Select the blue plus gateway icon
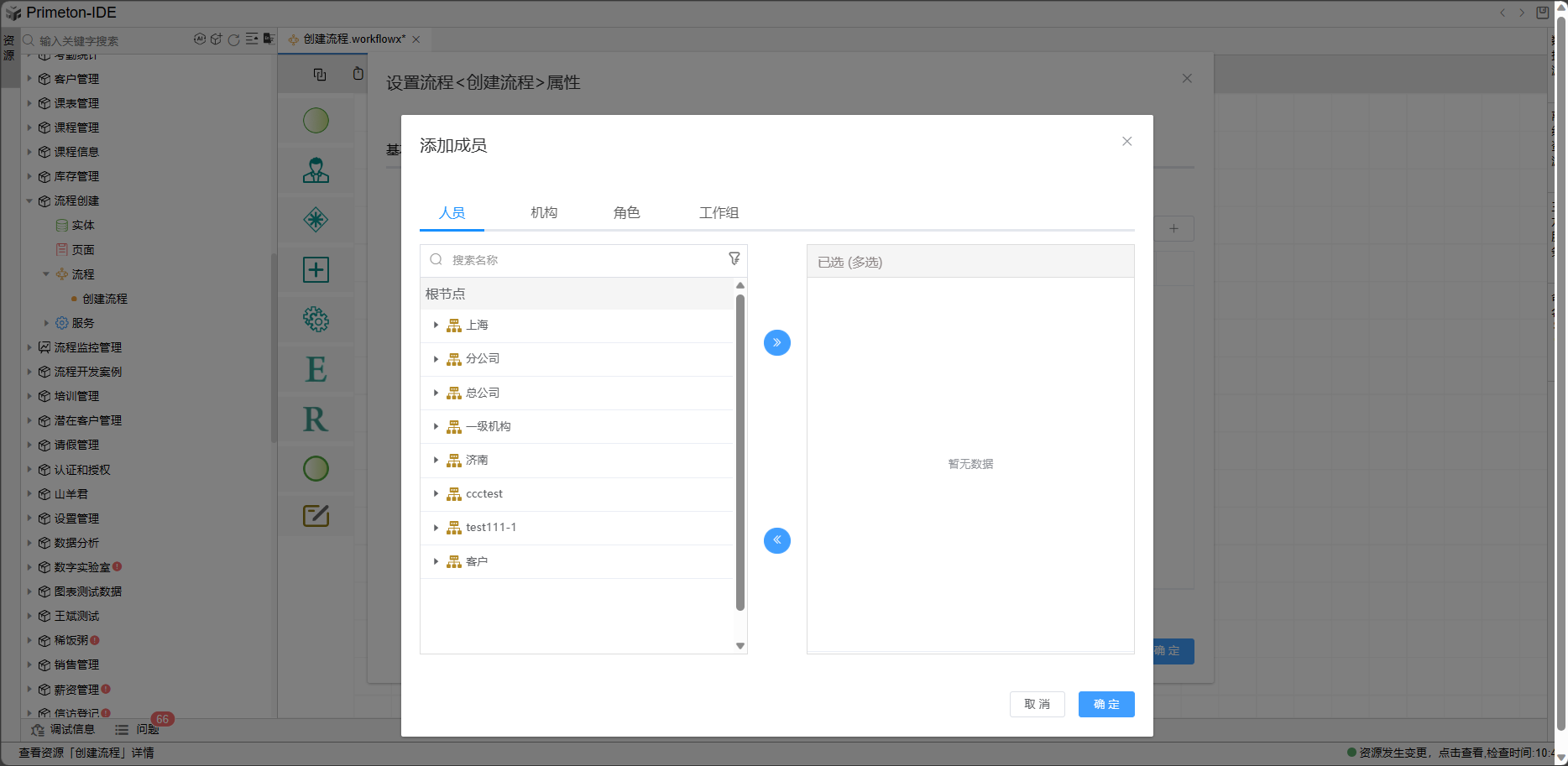 (316, 270)
